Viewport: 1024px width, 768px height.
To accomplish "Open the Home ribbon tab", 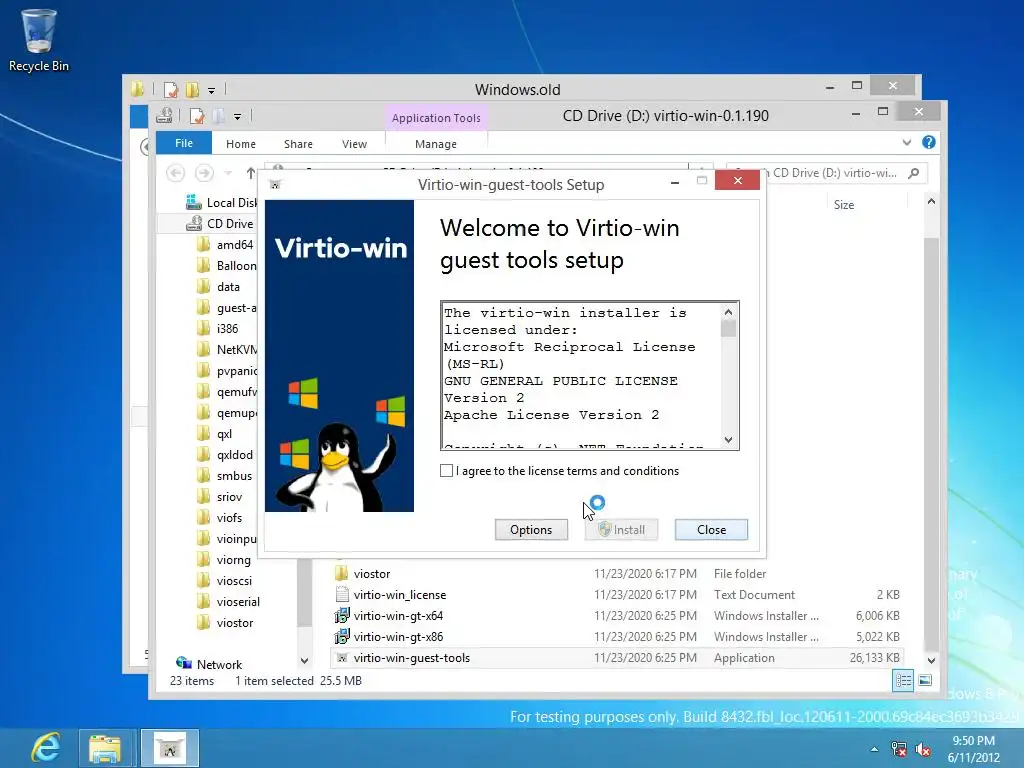I will click(x=240, y=144).
